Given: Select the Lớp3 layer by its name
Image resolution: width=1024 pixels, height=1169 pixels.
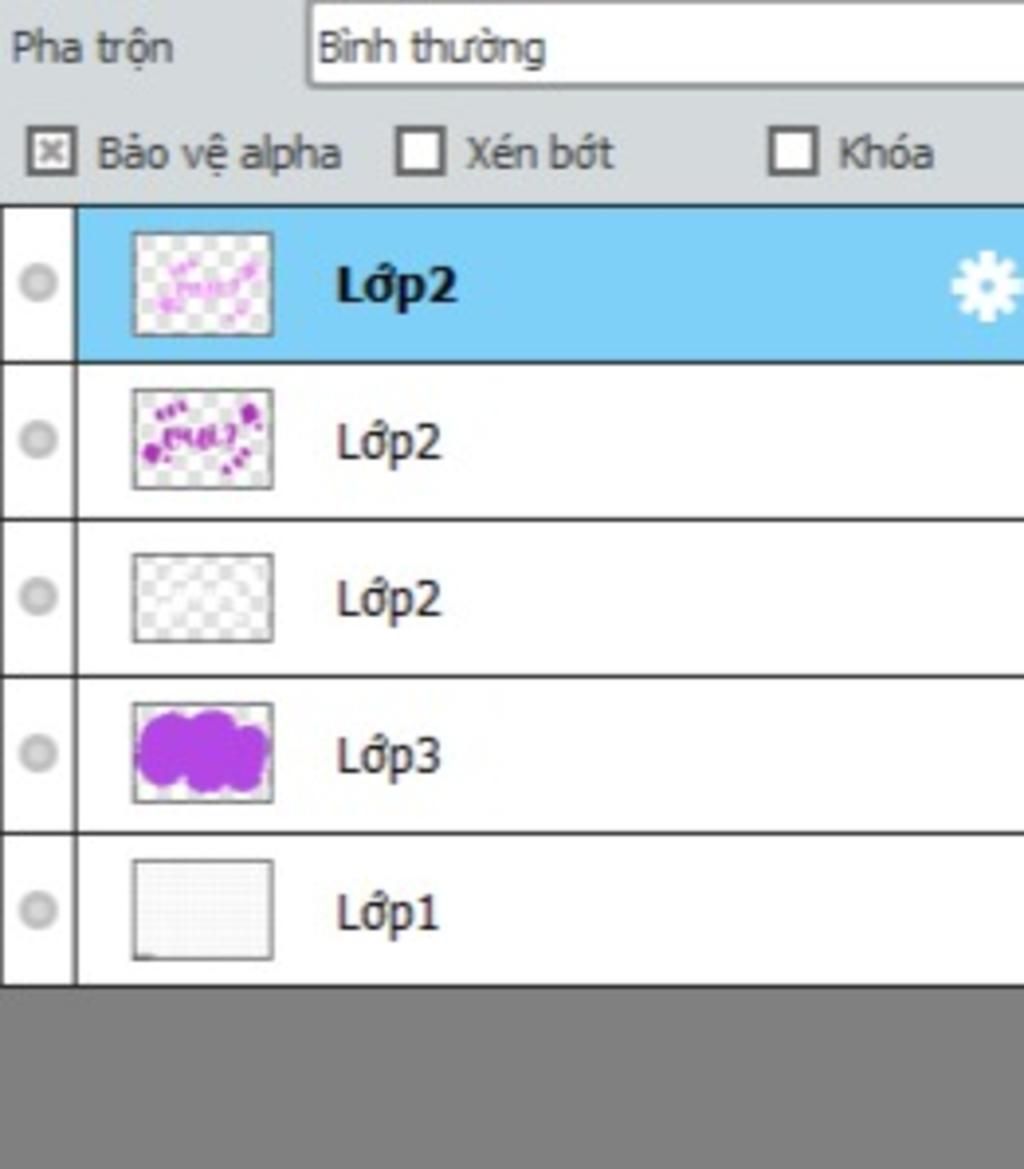Looking at the screenshot, I should [x=389, y=756].
